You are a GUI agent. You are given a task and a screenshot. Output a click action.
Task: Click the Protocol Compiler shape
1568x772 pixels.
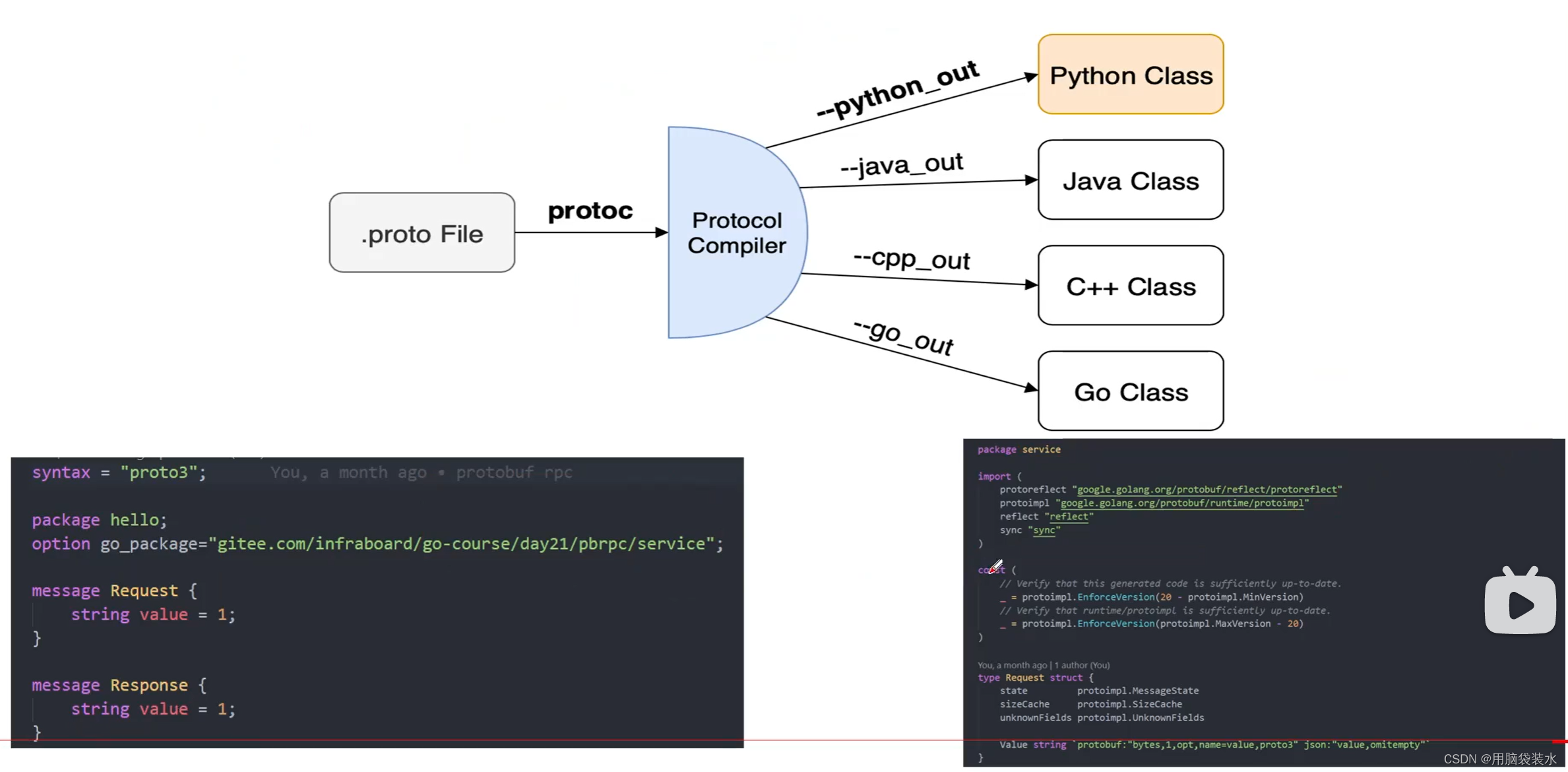[x=737, y=232]
